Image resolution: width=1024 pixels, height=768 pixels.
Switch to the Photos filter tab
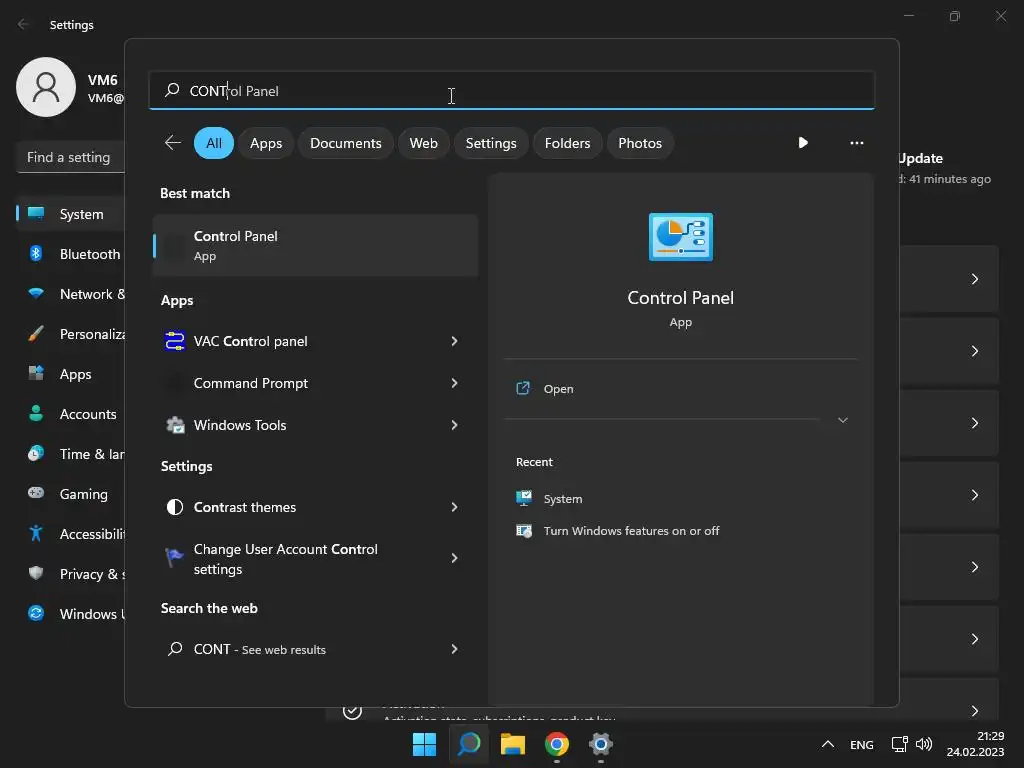[x=640, y=143]
